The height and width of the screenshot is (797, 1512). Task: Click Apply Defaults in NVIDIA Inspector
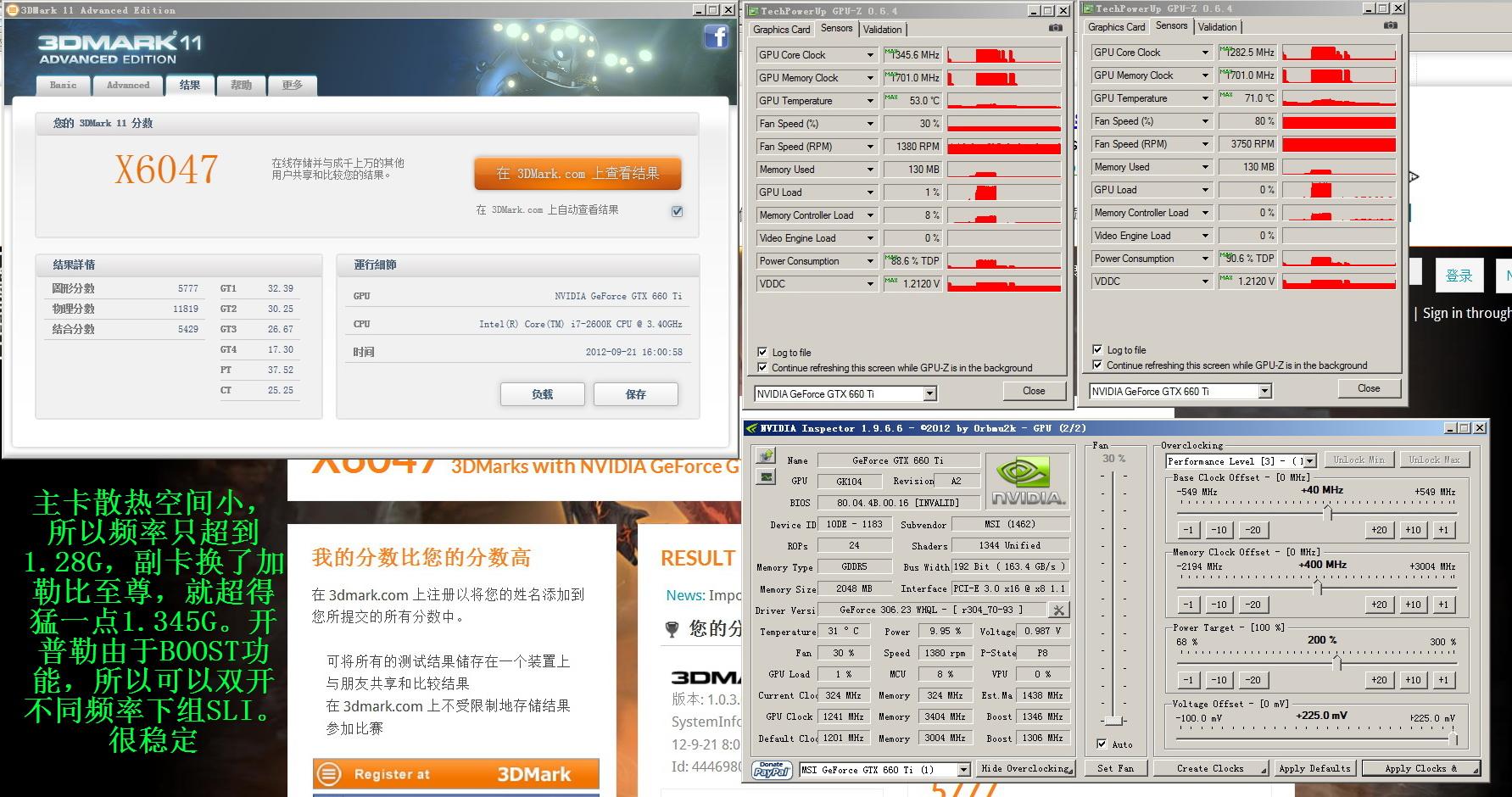pyautogui.click(x=1314, y=768)
